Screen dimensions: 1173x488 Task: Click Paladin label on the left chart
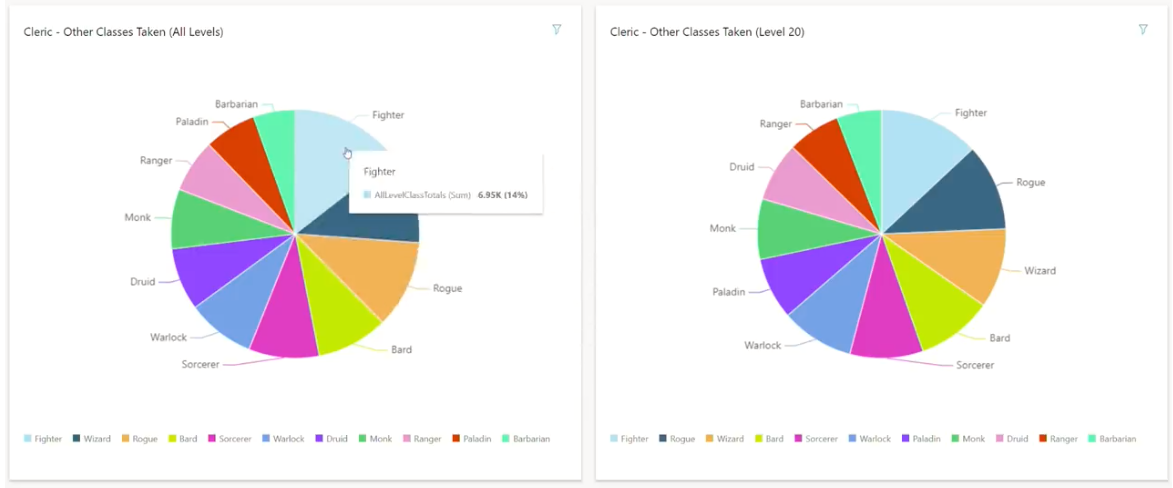191,122
